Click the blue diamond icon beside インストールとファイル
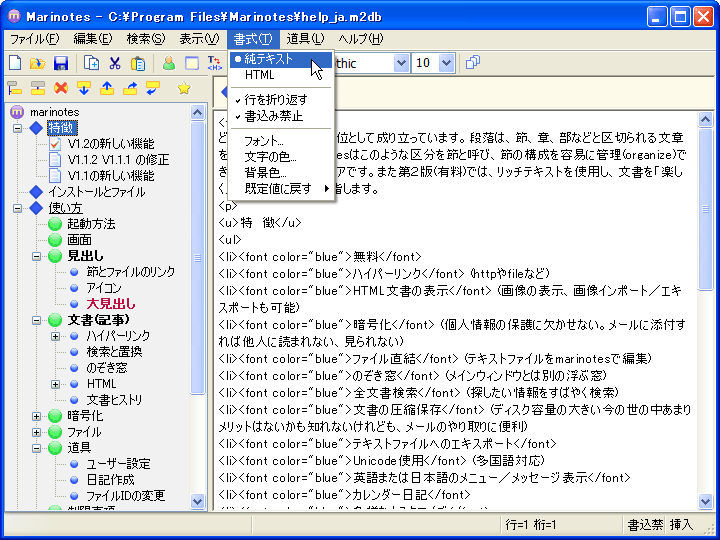Image resolution: width=720 pixels, height=540 pixels. click(36, 192)
